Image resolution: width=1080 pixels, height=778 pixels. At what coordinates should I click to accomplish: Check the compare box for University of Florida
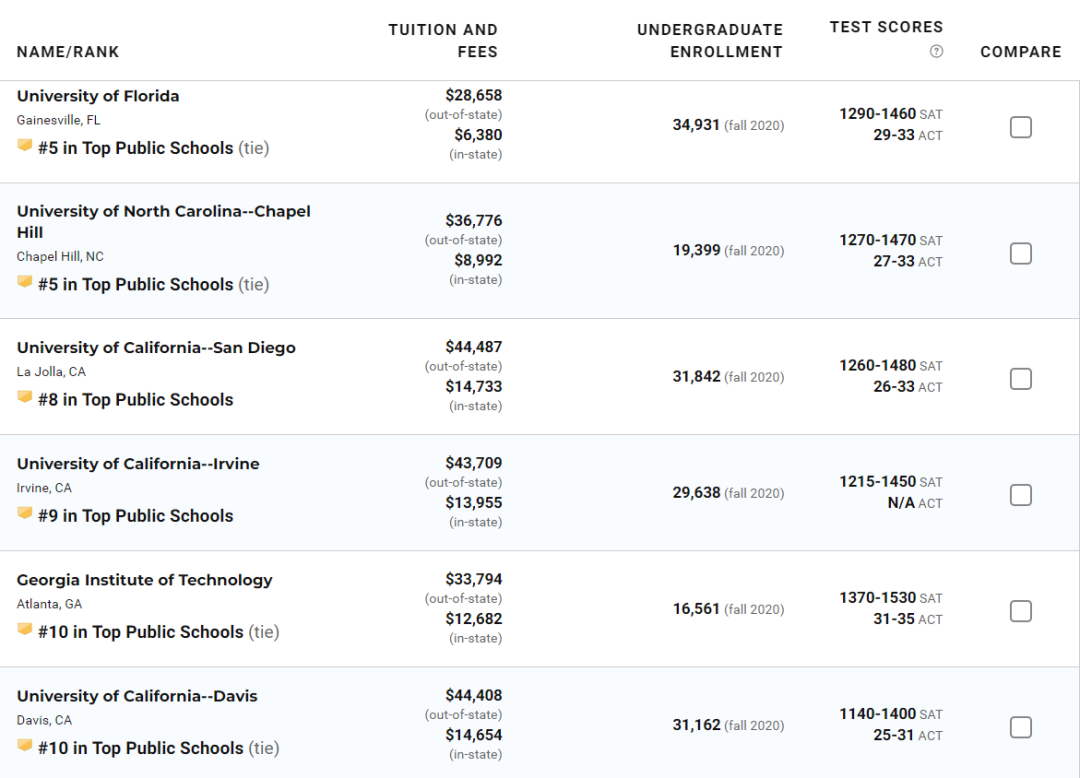point(1021,127)
